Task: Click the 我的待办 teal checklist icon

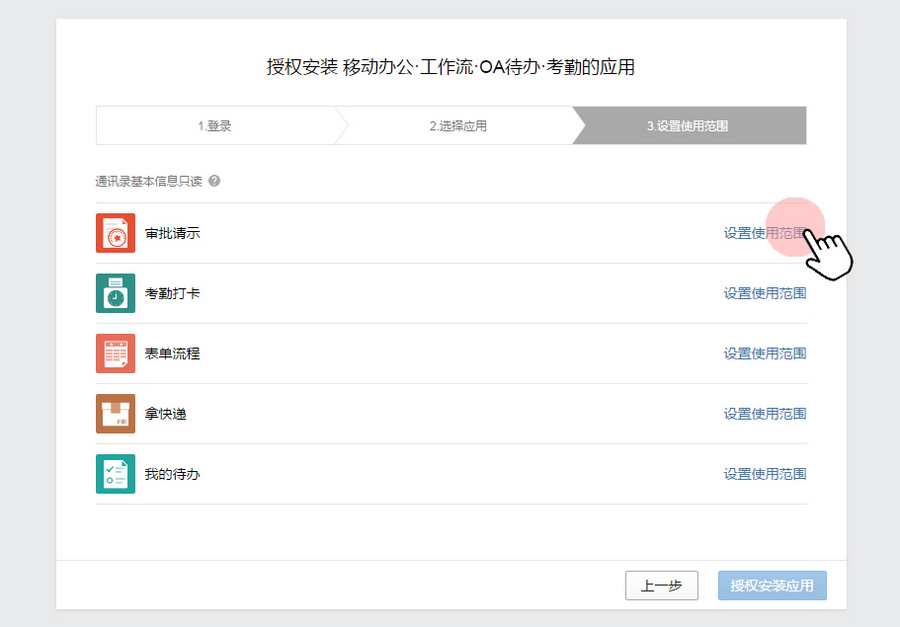Action: [115, 473]
